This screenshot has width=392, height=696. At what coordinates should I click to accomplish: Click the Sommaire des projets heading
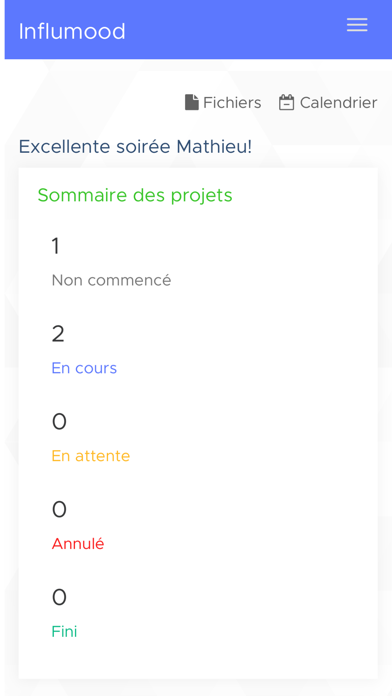pyautogui.click(x=135, y=195)
